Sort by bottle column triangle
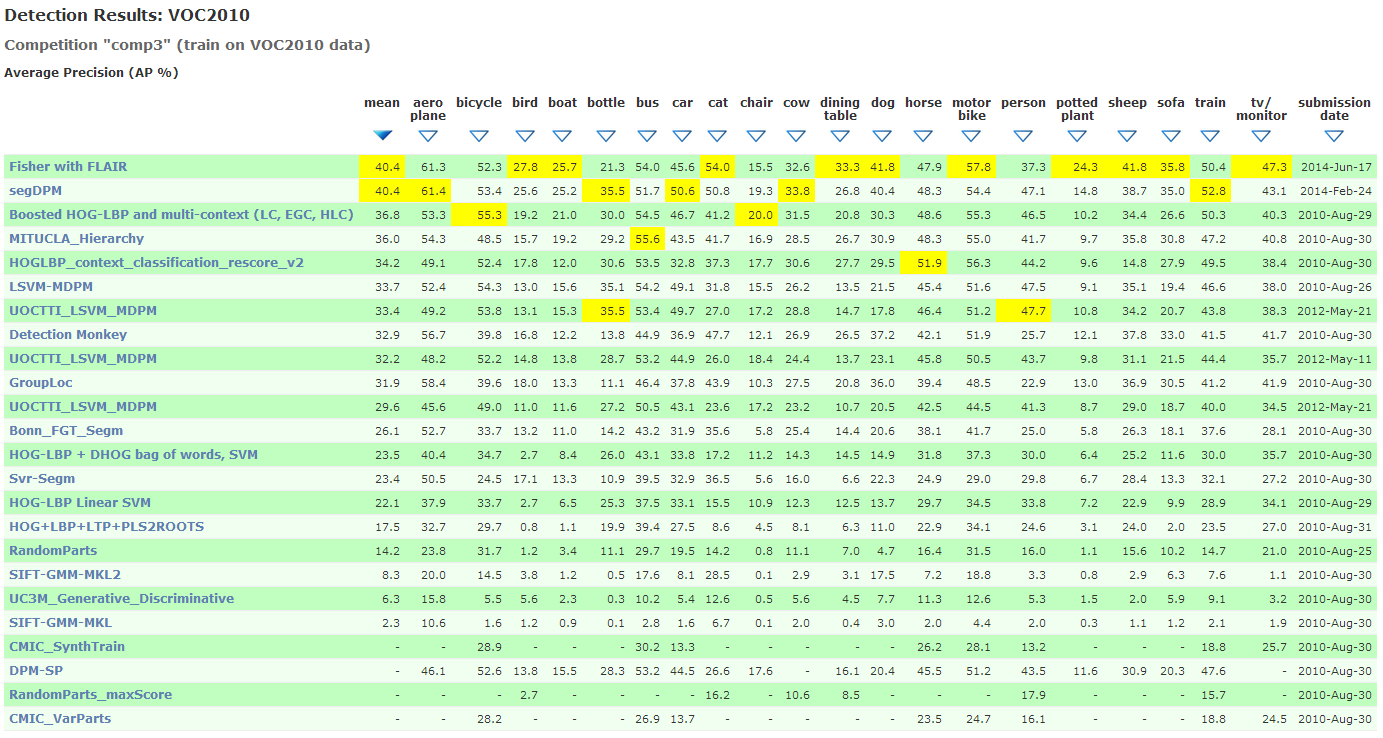1383x738 pixels. coord(606,136)
